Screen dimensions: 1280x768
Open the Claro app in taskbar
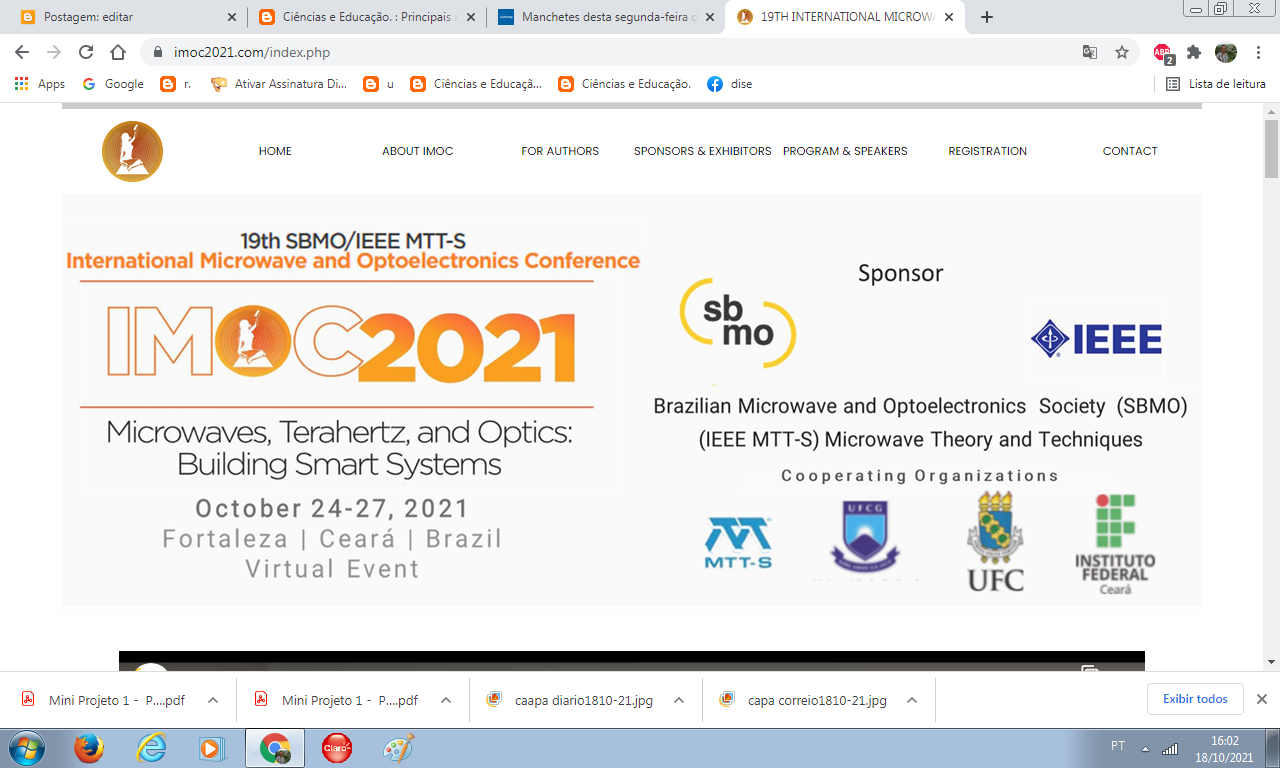tap(337, 748)
